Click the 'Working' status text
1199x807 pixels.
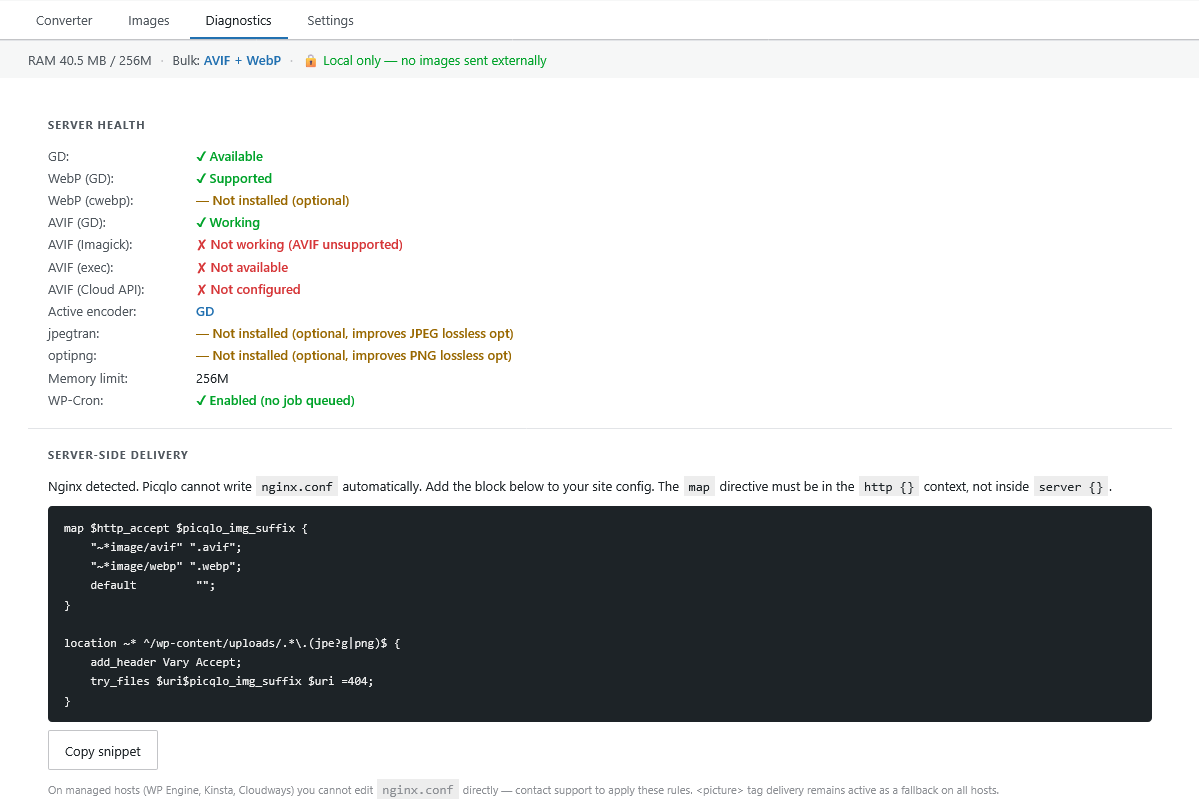click(x=228, y=223)
